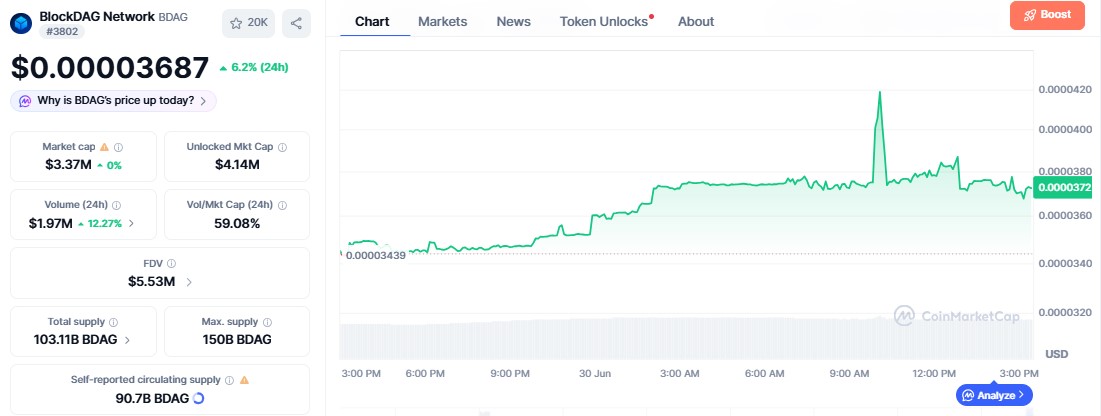Click the Unlocked Mkt Cap value $4.14M
The height and width of the screenshot is (416, 1101).
pos(237,165)
